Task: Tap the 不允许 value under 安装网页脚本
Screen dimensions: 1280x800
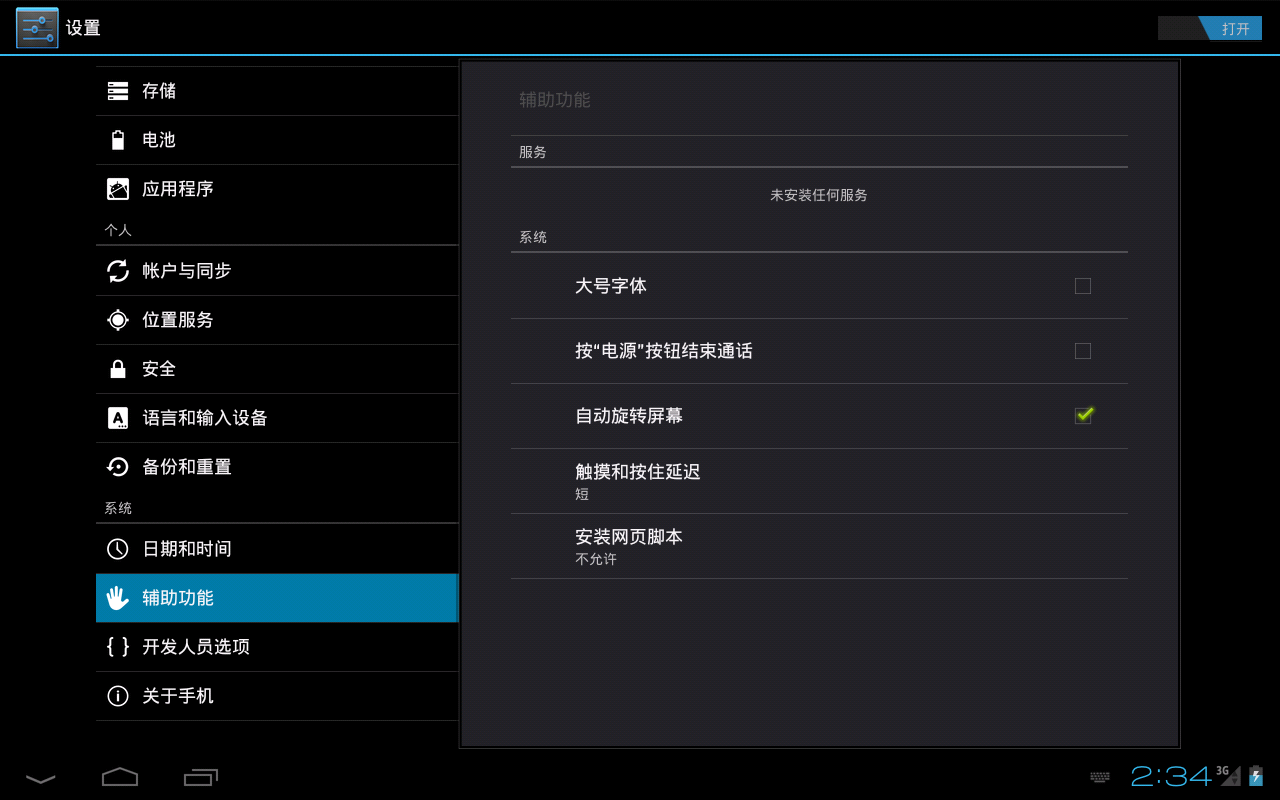Action: pyautogui.click(x=596, y=559)
